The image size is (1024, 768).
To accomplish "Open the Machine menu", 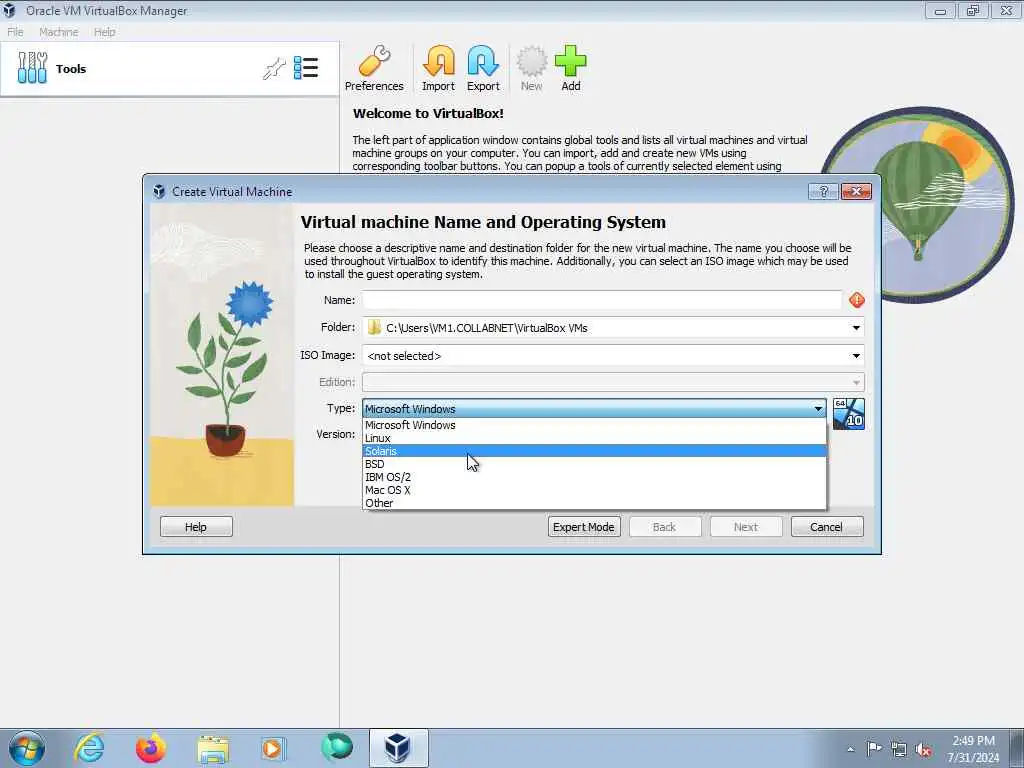I will click(59, 32).
